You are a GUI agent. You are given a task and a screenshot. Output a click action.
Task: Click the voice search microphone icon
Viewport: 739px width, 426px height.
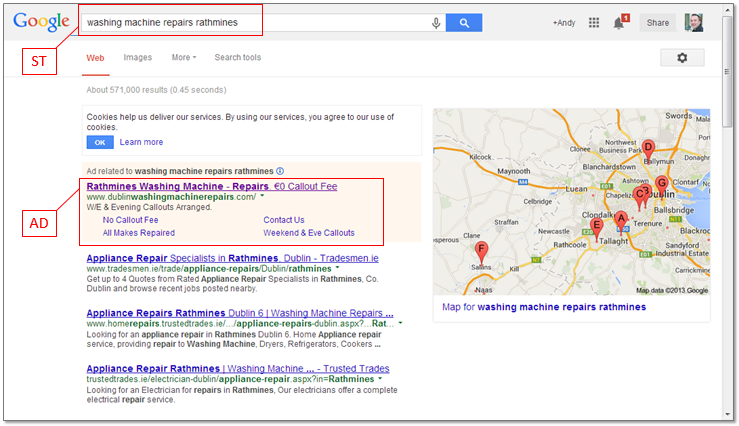click(436, 23)
